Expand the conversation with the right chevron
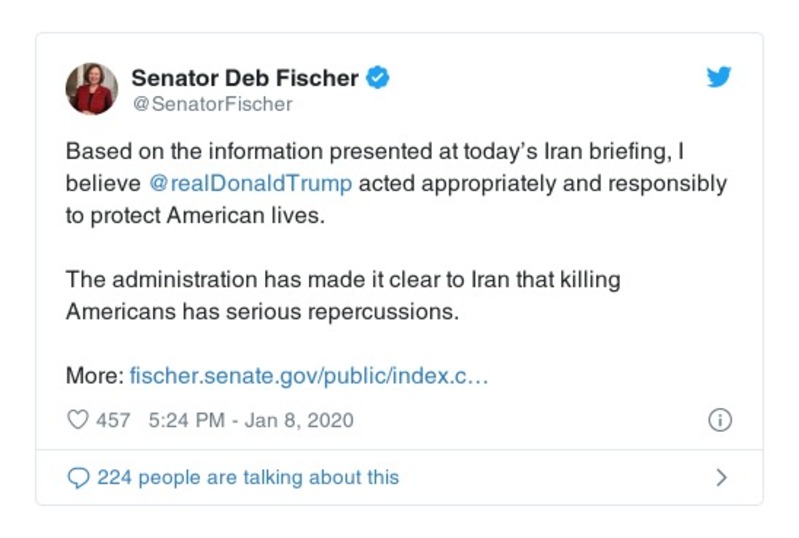The height and width of the screenshot is (538, 799). pyautogui.click(x=721, y=478)
